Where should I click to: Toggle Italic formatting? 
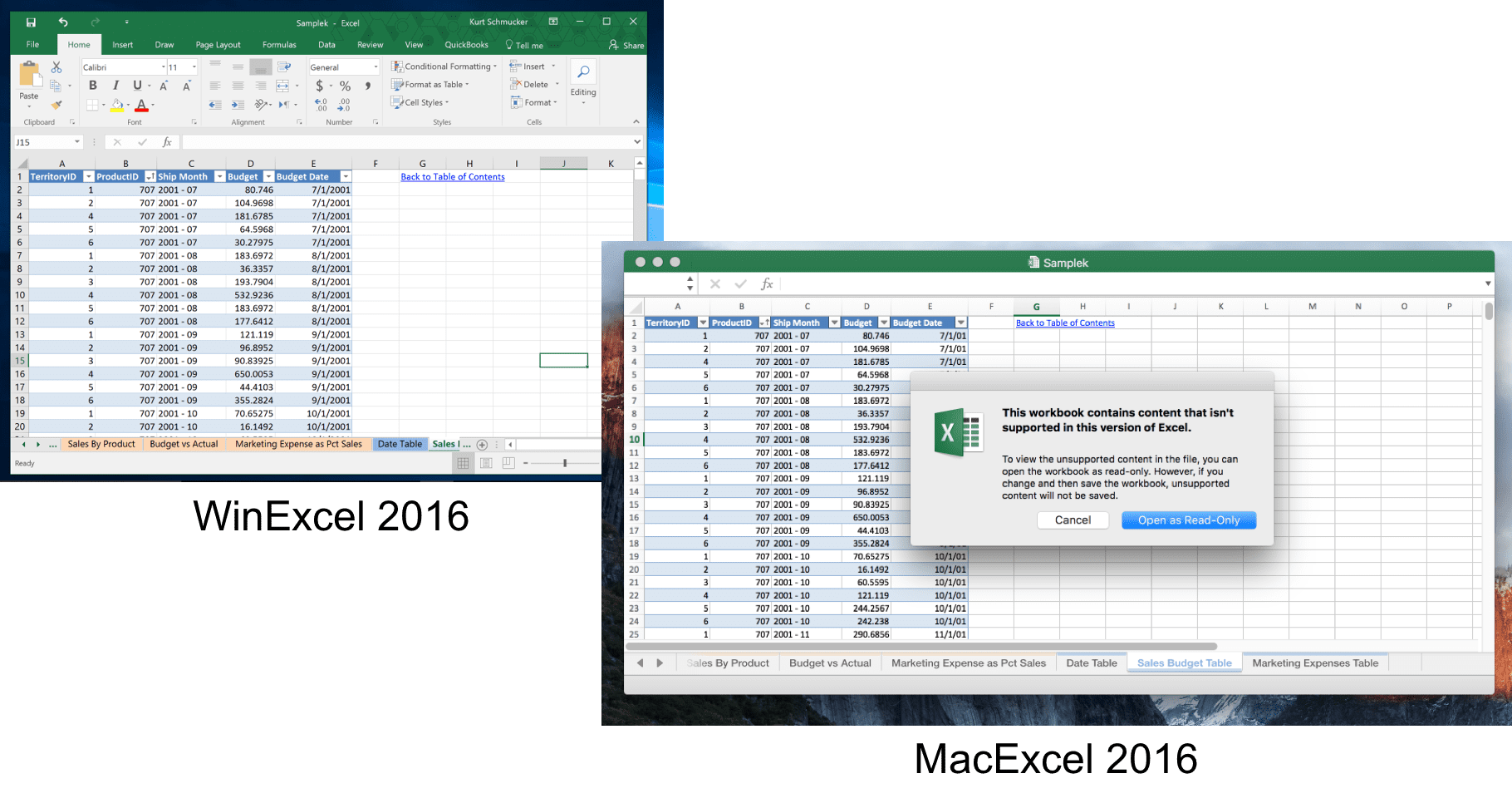(115, 86)
